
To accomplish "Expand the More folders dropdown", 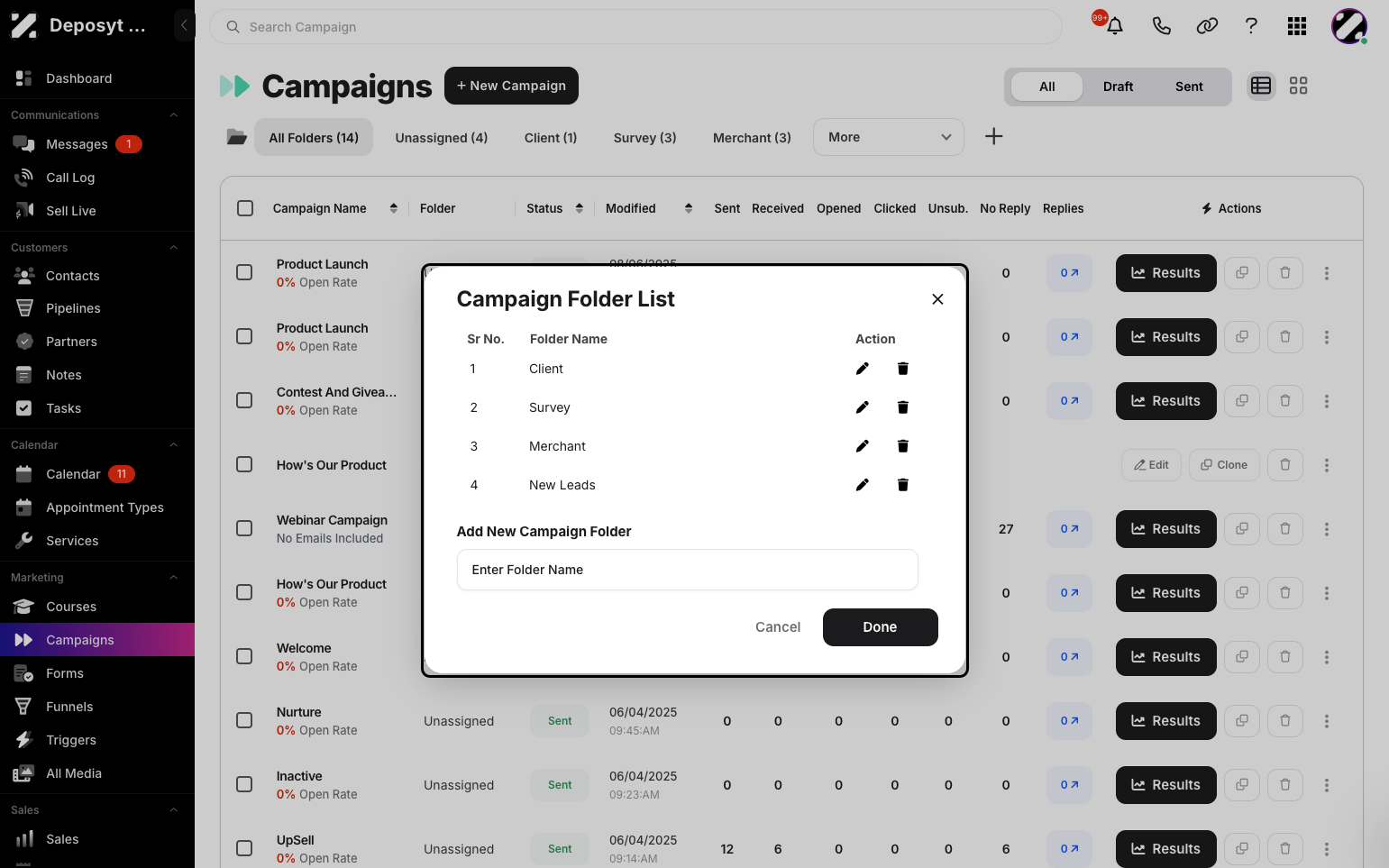I will (x=889, y=137).
